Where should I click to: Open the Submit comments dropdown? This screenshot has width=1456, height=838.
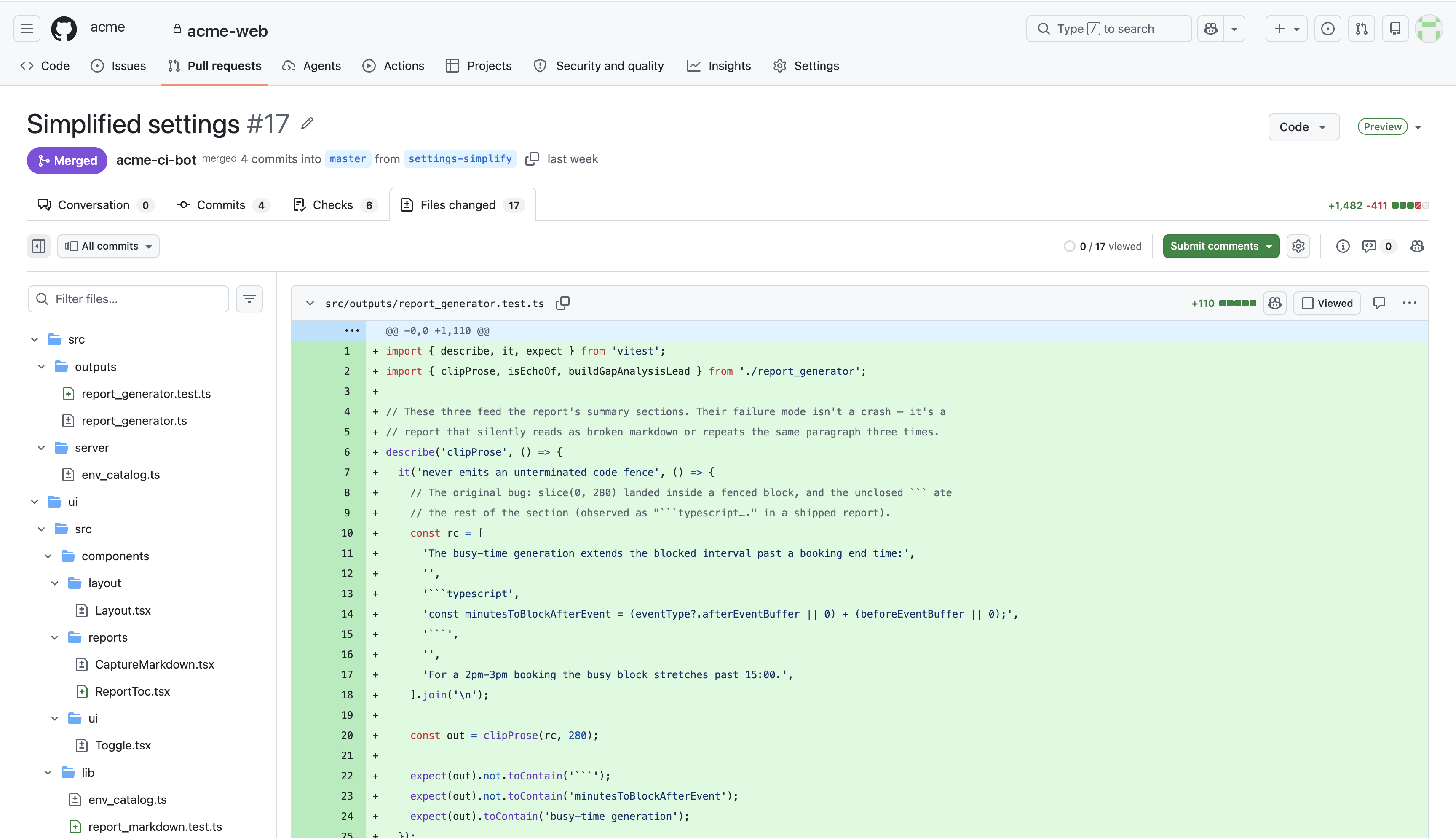[1221, 246]
